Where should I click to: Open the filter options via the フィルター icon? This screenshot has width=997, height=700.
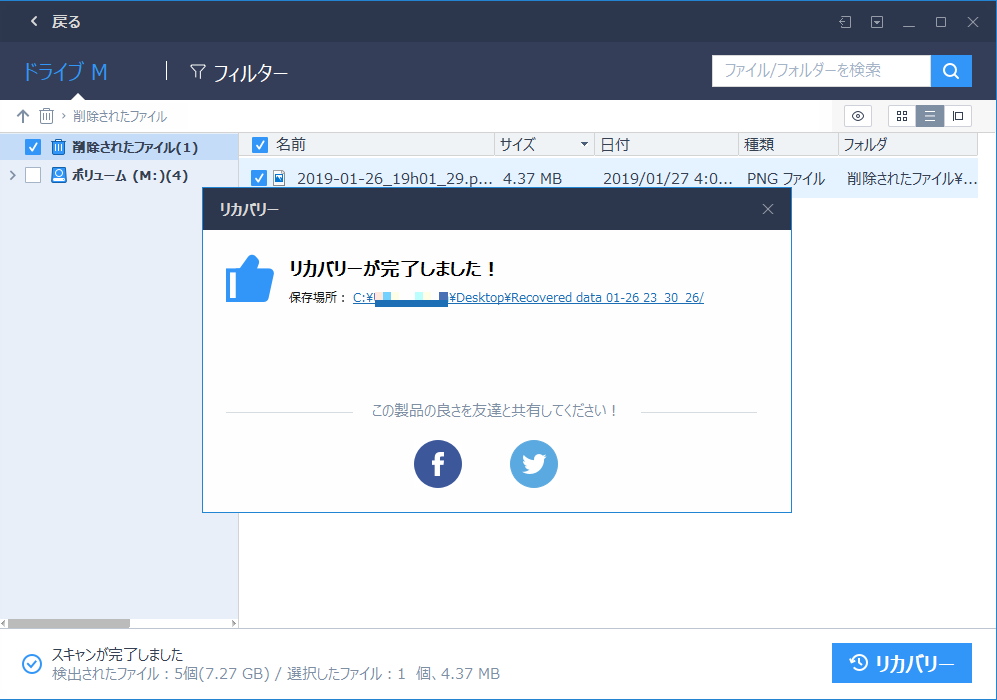tap(198, 71)
